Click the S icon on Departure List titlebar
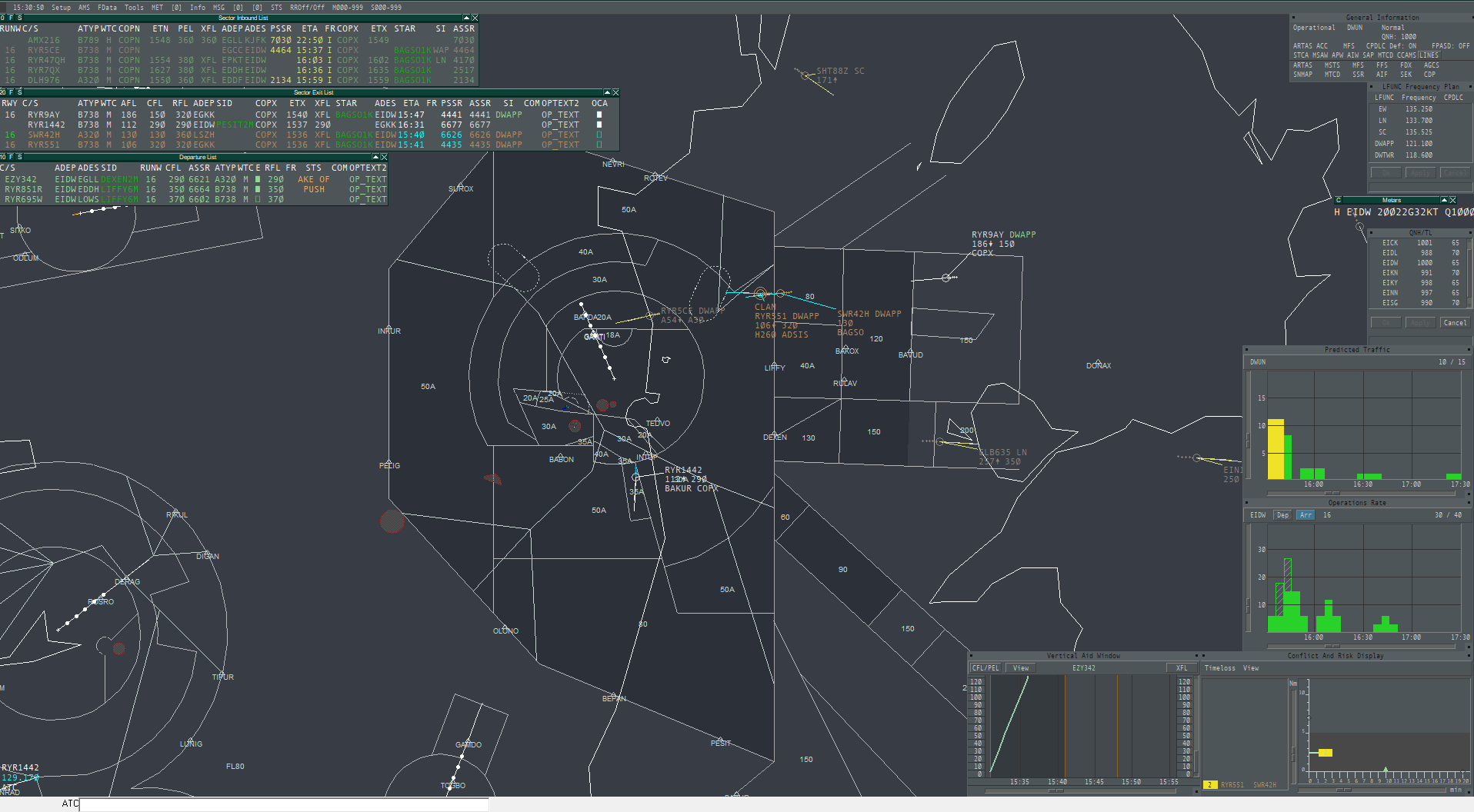Image resolution: width=1474 pixels, height=812 pixels. coord(19,157)
